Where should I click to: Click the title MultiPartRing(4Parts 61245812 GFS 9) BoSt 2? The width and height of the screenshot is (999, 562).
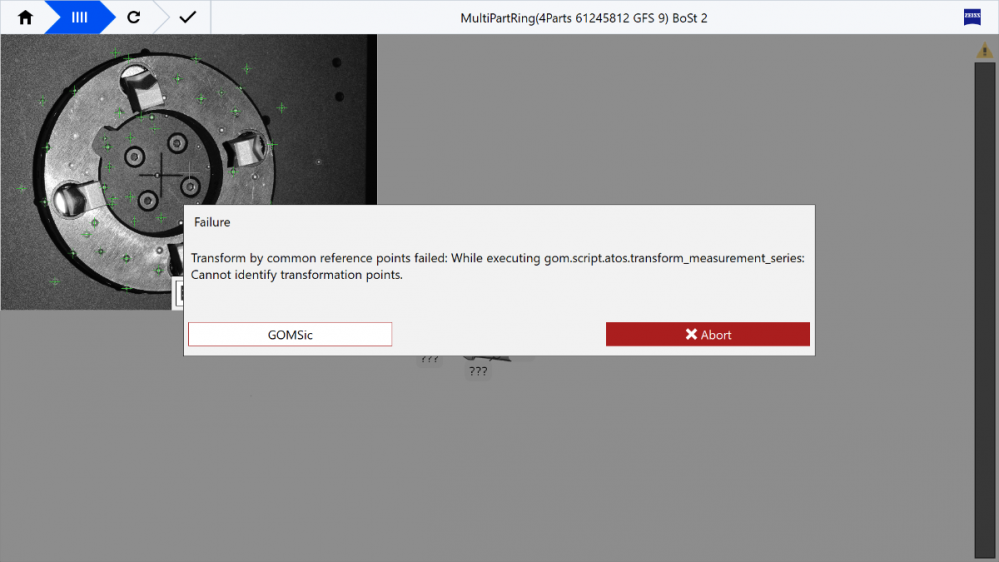click(584, 18)
